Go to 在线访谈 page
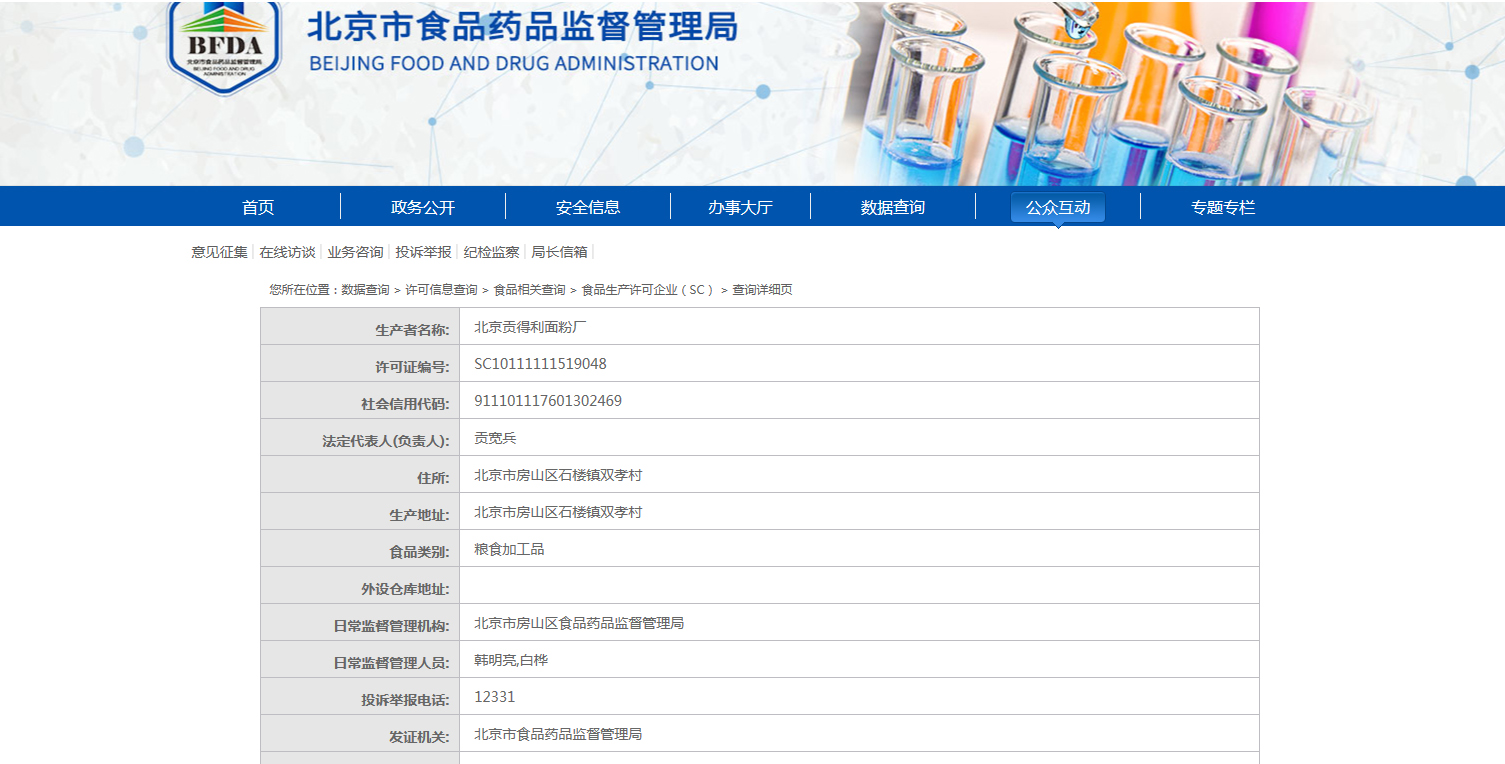1505x764 pixels. click(287, 252)
